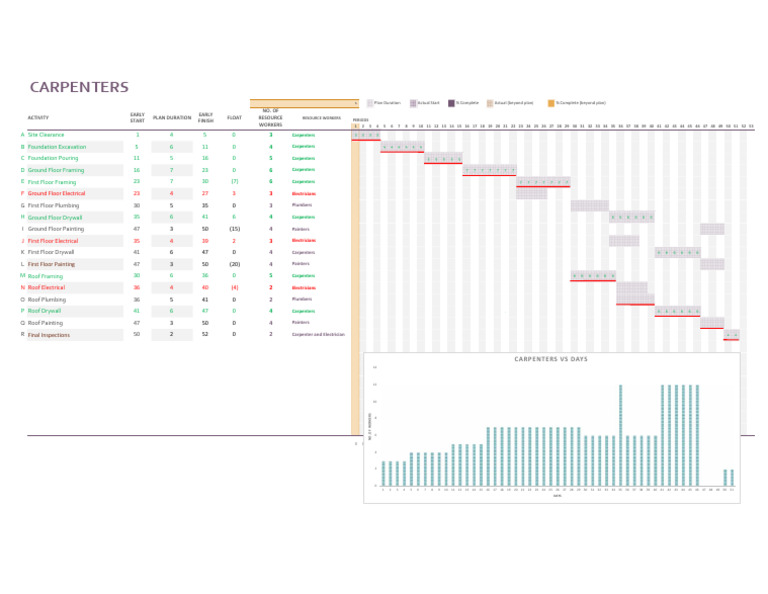Select the First Floor Drywall activity
This screenshot has height=594, width=768.
coord(51,252)
